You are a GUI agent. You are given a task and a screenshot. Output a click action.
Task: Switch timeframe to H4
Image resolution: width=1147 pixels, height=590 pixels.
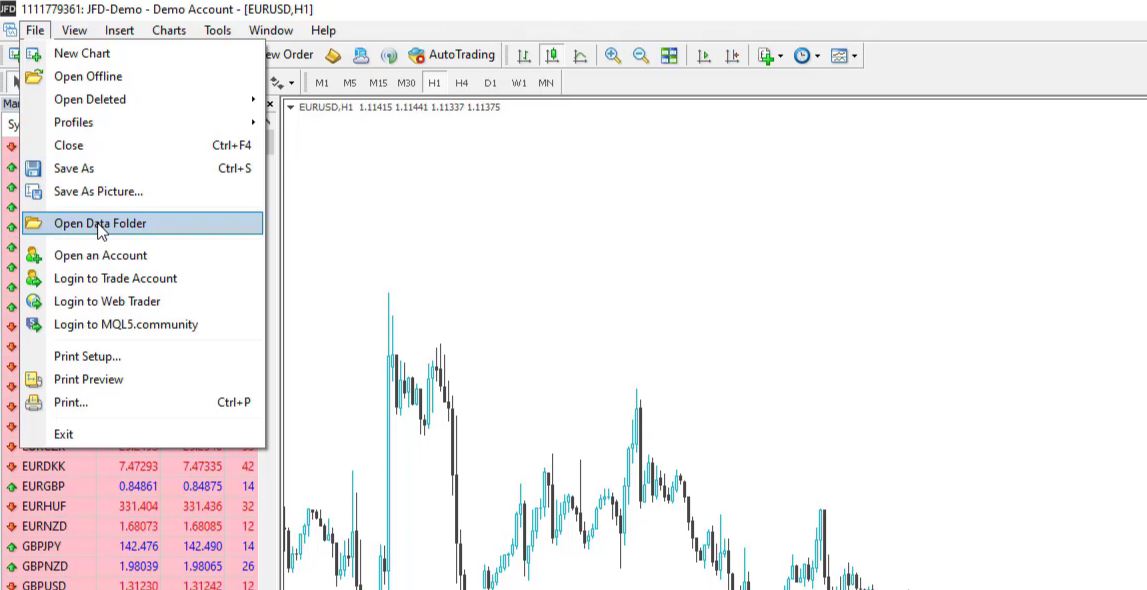461,83
